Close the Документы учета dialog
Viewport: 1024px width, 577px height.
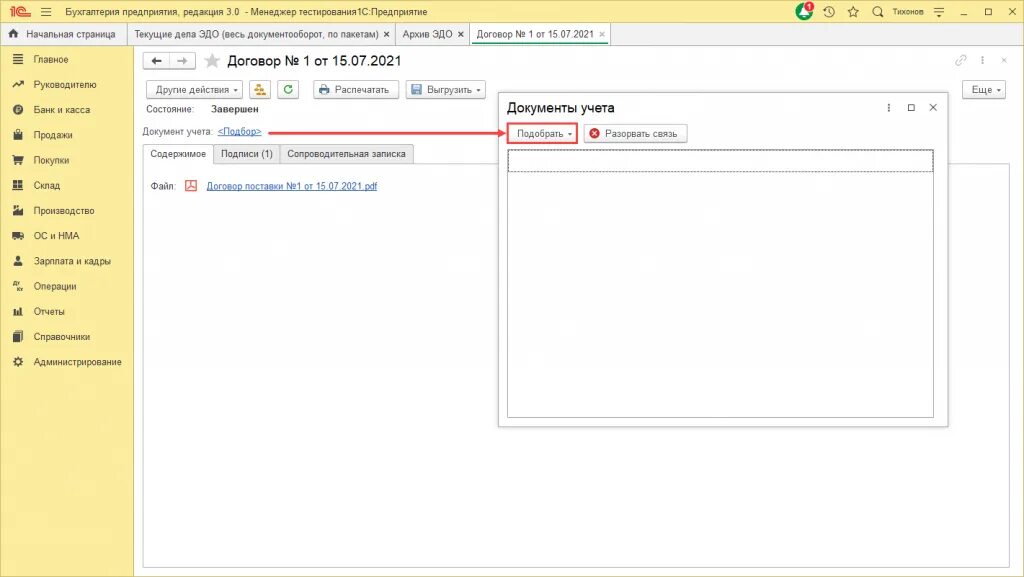click(x=933, y=108)
